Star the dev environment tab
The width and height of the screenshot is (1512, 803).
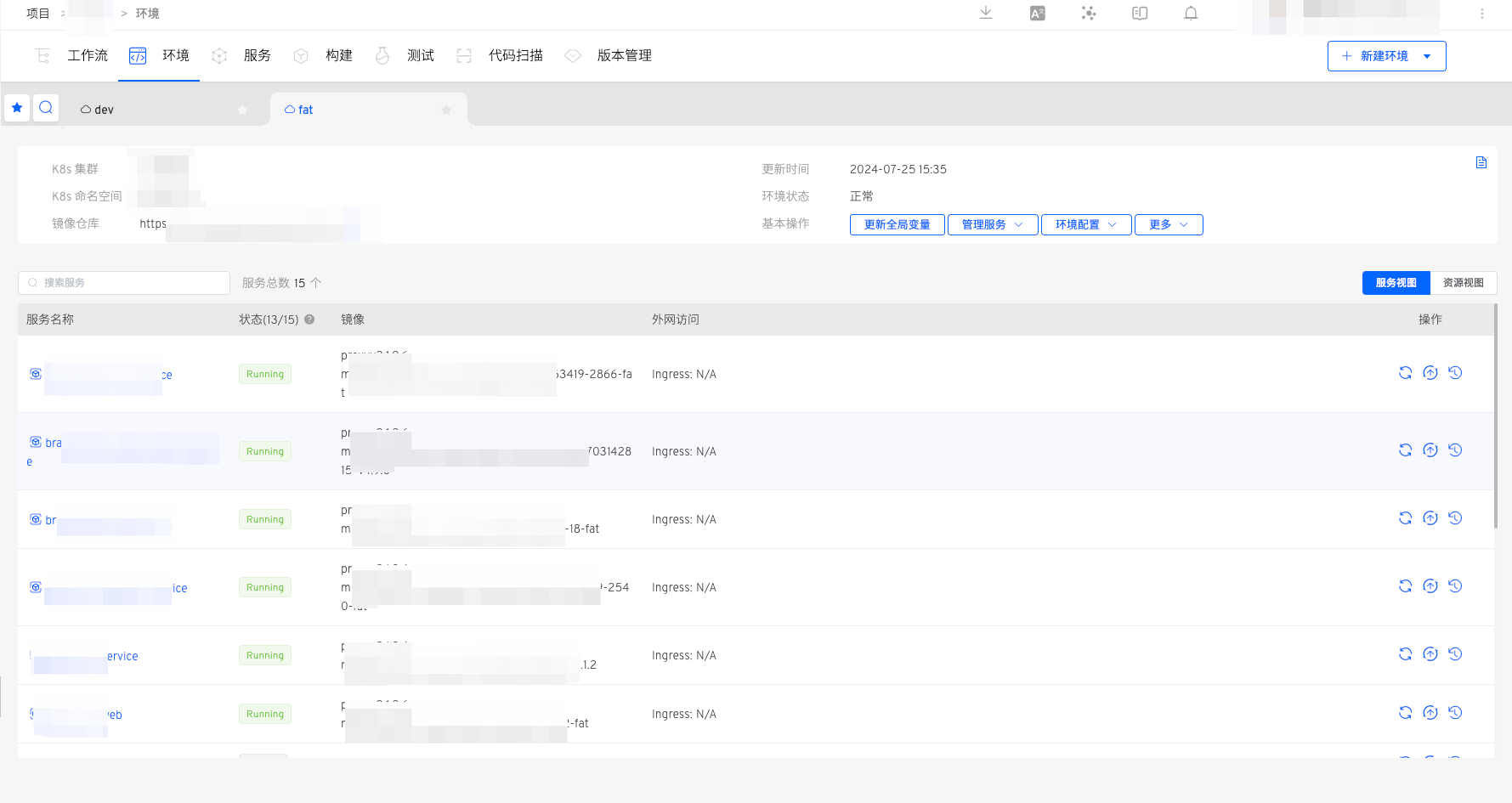[242, 110]
